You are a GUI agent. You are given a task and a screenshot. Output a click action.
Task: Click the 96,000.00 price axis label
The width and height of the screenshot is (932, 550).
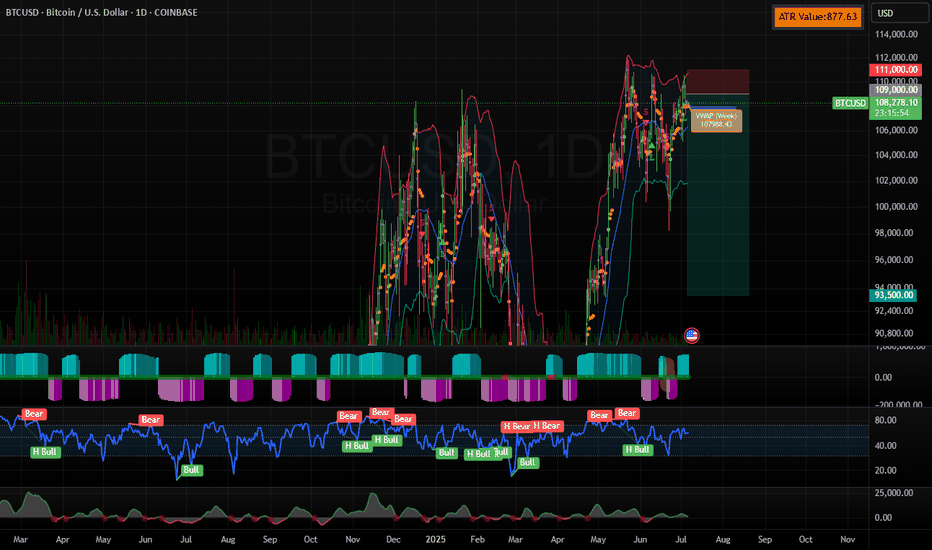[x=893, y=259]
